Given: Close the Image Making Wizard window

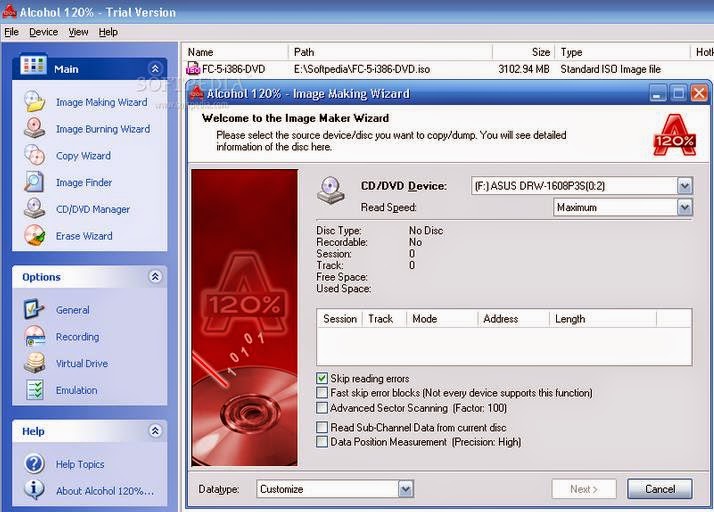Looking at the screenshot, I should 699,93.
